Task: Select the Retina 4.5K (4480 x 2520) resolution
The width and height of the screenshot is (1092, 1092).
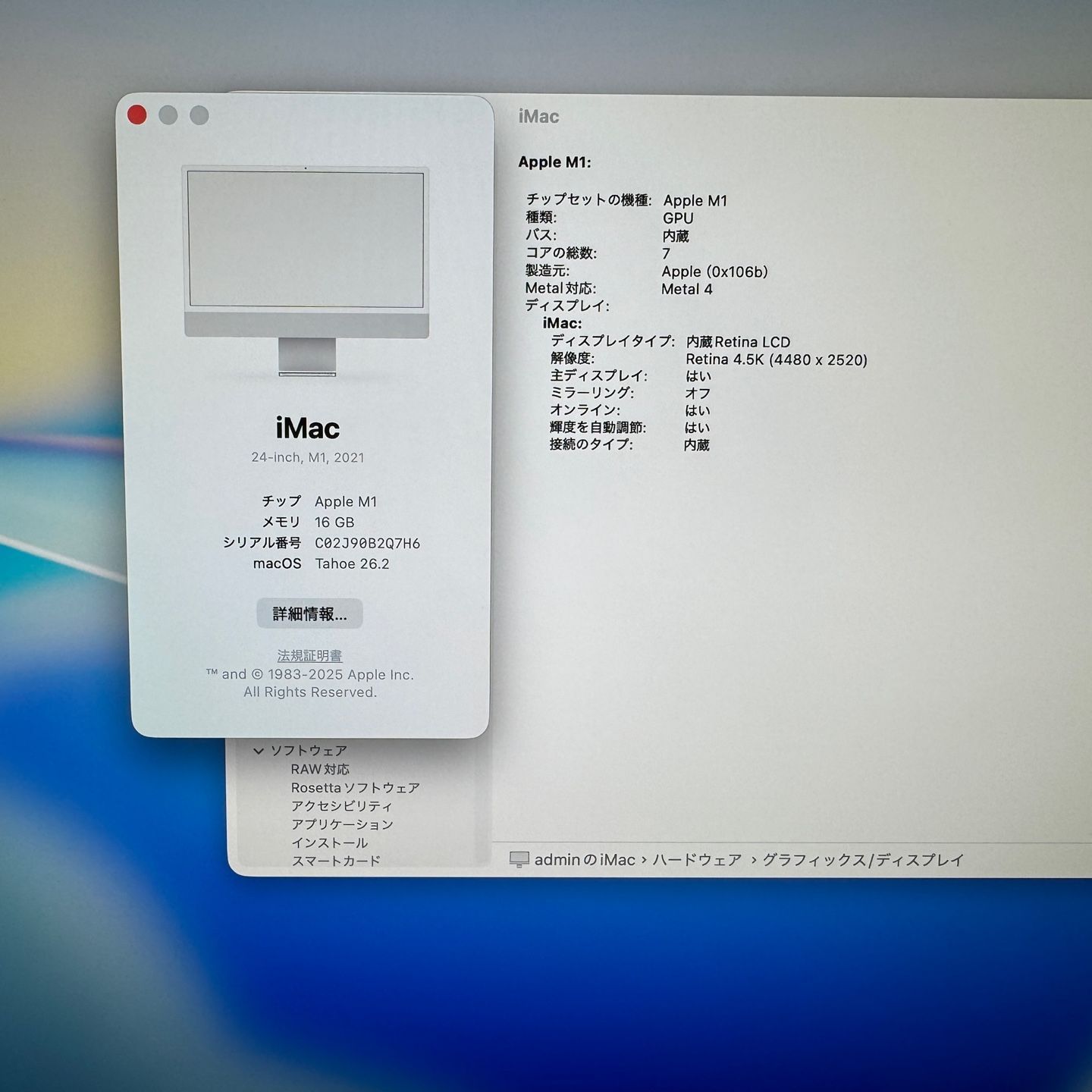Action: (x=777, y=359)
